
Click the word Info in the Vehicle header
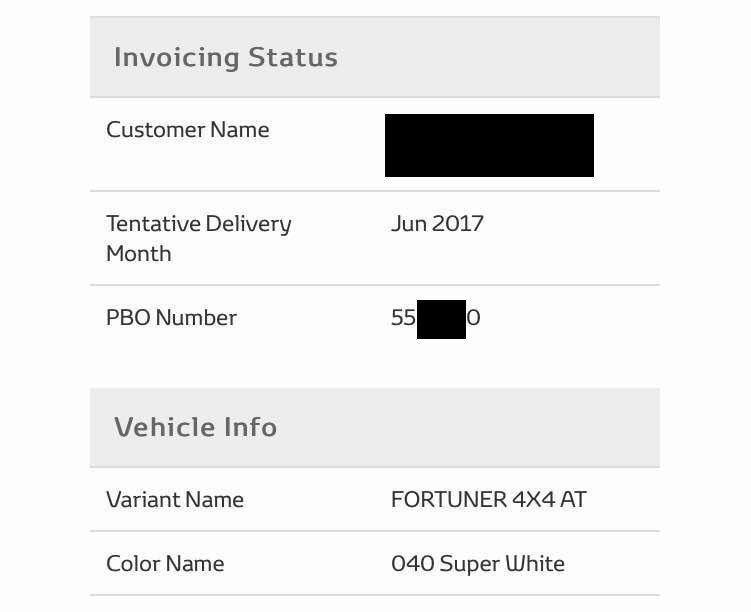[250, 427]
